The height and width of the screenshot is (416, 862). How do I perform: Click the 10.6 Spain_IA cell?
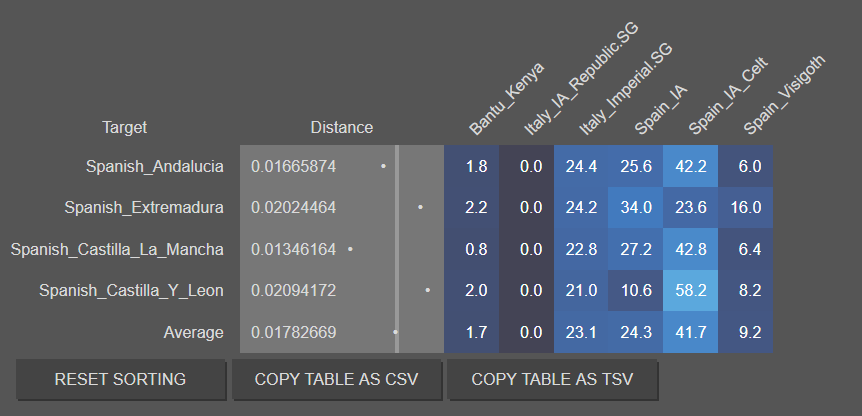click(x=636, y=291)
